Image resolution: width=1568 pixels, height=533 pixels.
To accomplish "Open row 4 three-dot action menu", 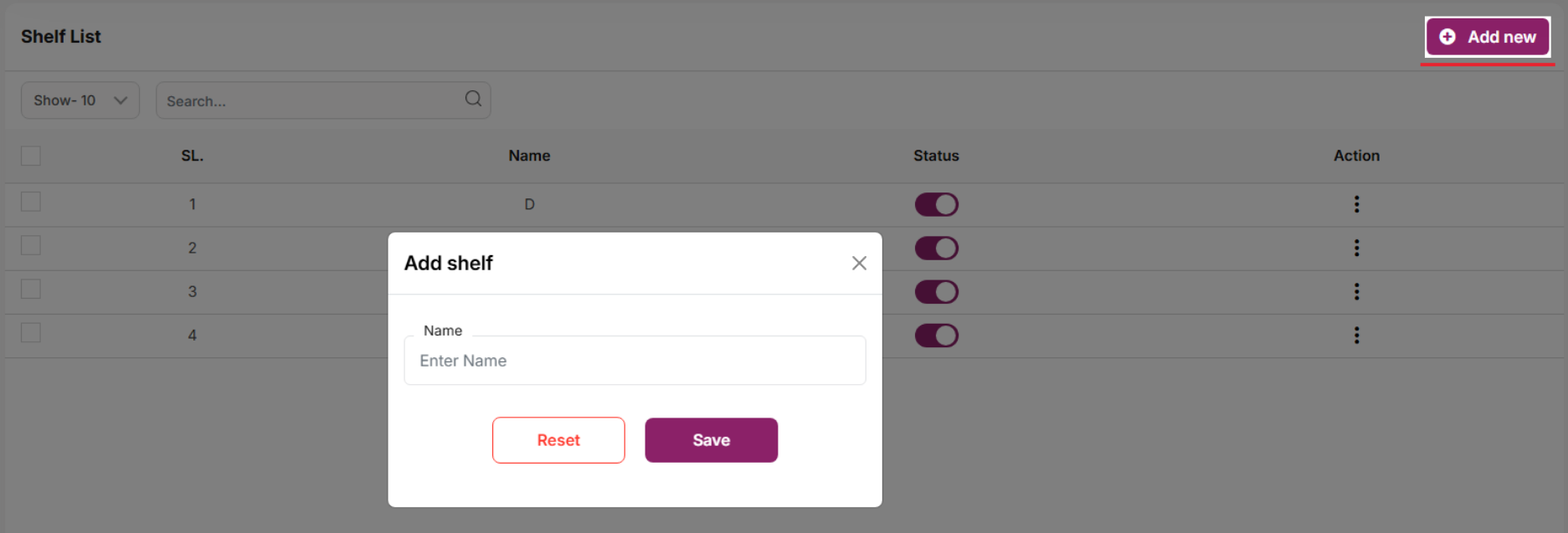I will point(1356,336).
